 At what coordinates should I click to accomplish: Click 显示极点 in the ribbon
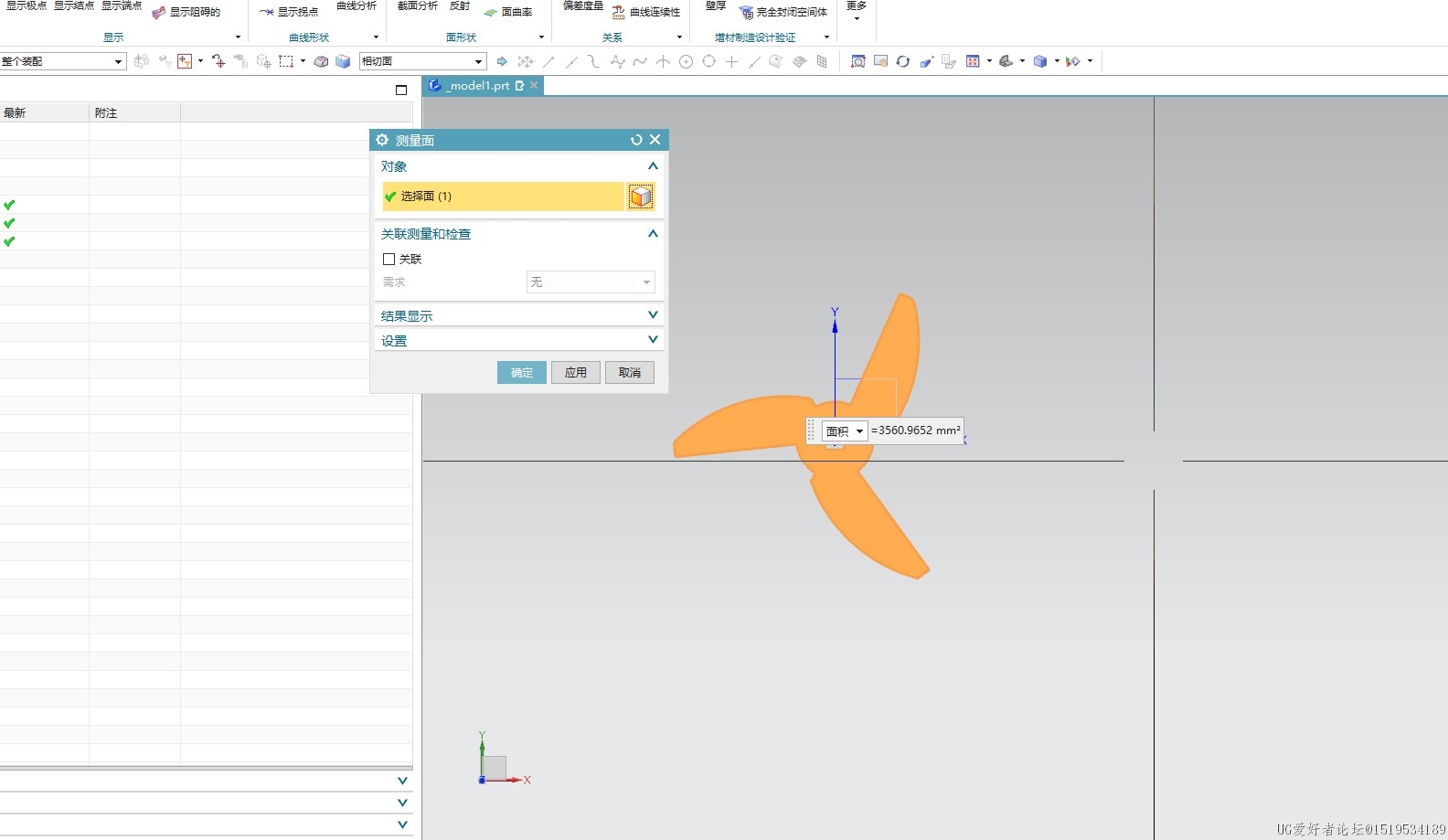point(26,5)
